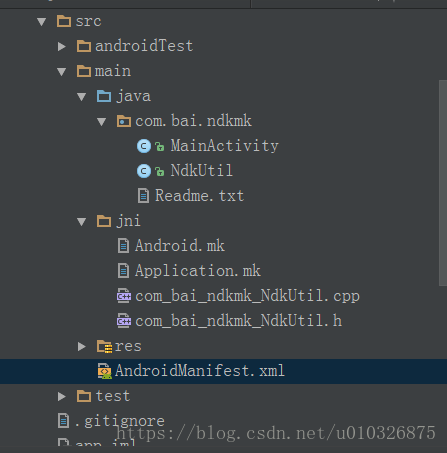Click the res resources folder icon
This screenshot has width=447, height=453.
[104, 346]
